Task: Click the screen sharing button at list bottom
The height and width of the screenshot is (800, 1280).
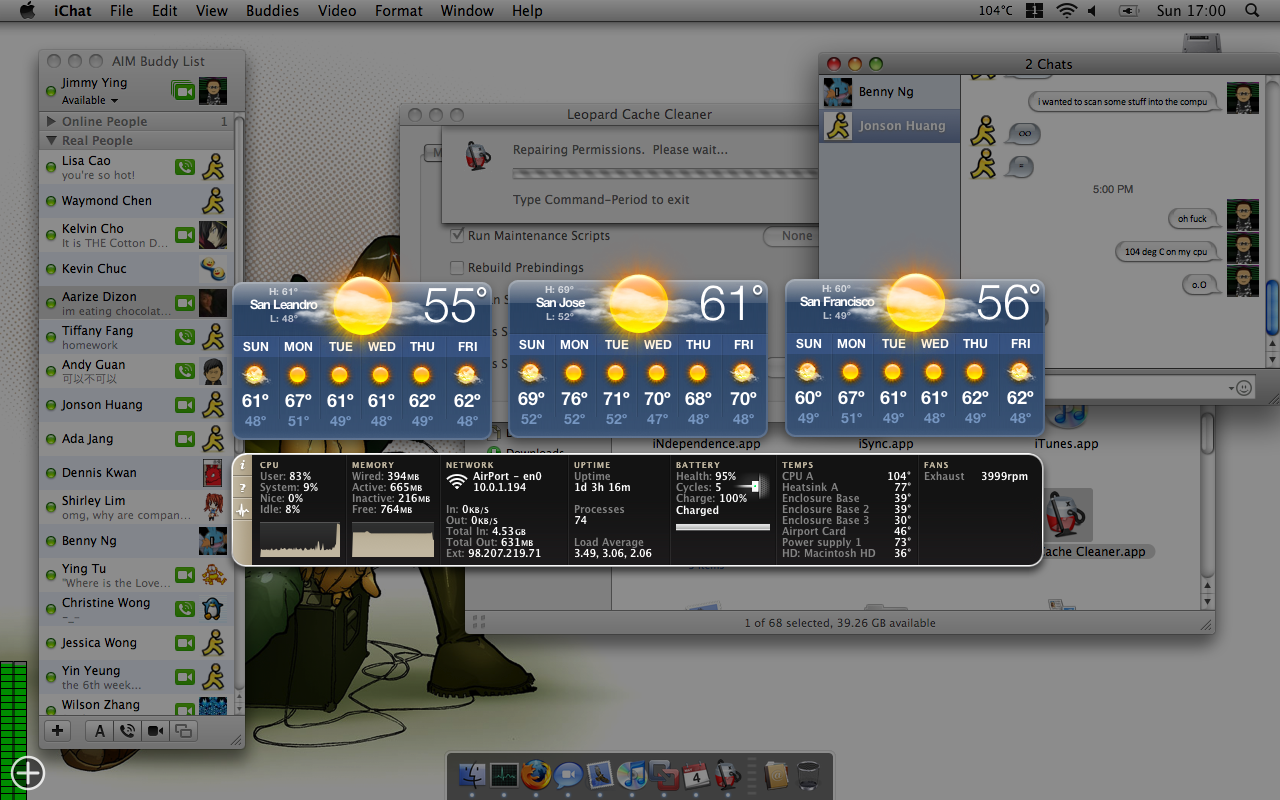Action: (x=183, y=730)
